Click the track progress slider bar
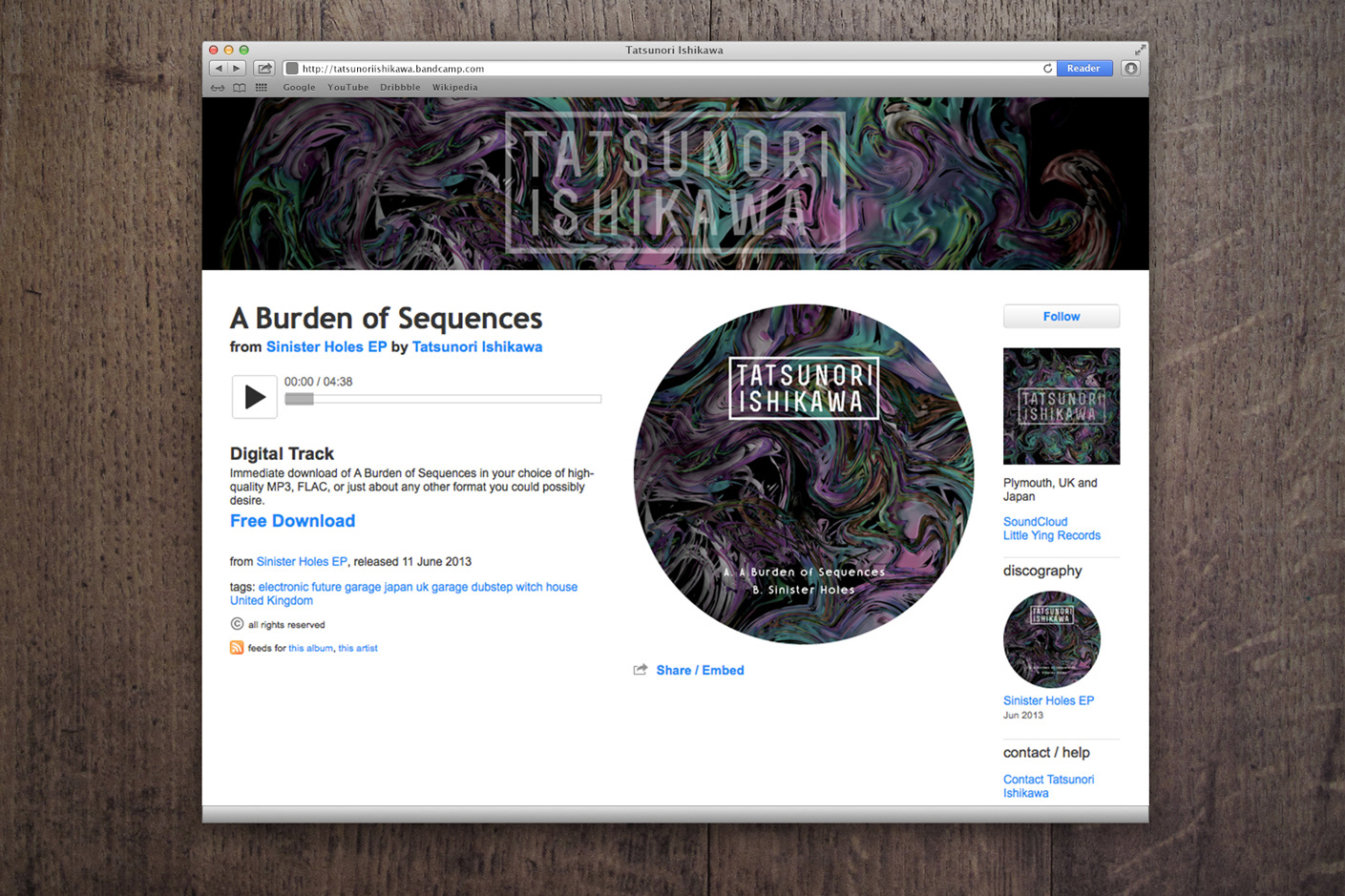The height and width of the screenshot is (896, 1345). pos(443,399)
